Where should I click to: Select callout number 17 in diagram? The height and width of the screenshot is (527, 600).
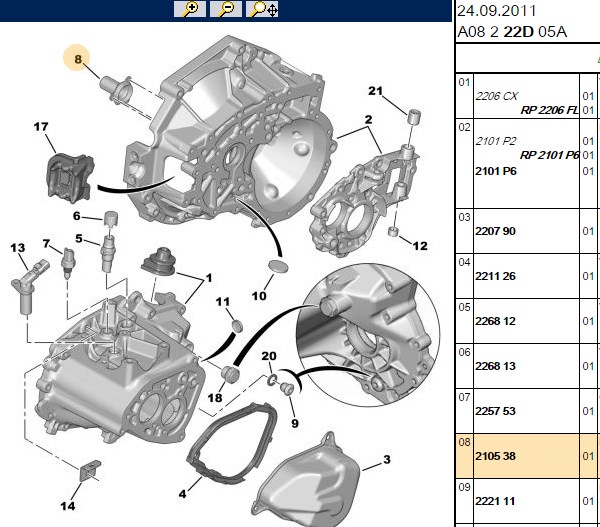(x=41, y=126)
